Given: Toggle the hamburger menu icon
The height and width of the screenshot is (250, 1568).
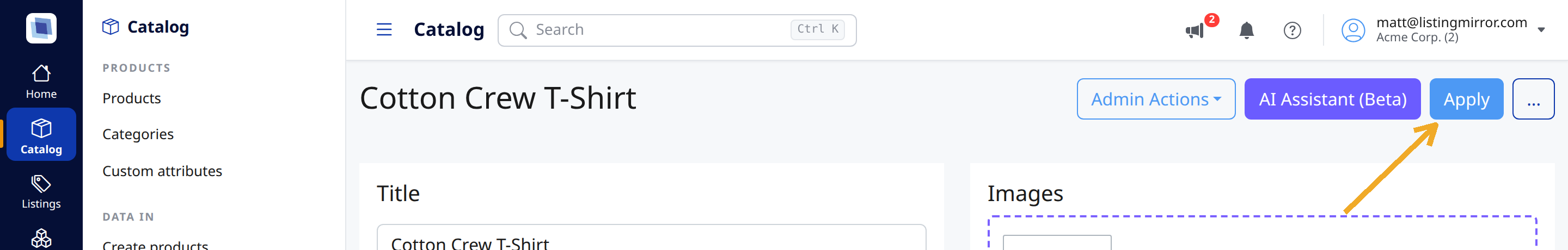Looking at the screenshot, I should point(384,29).
